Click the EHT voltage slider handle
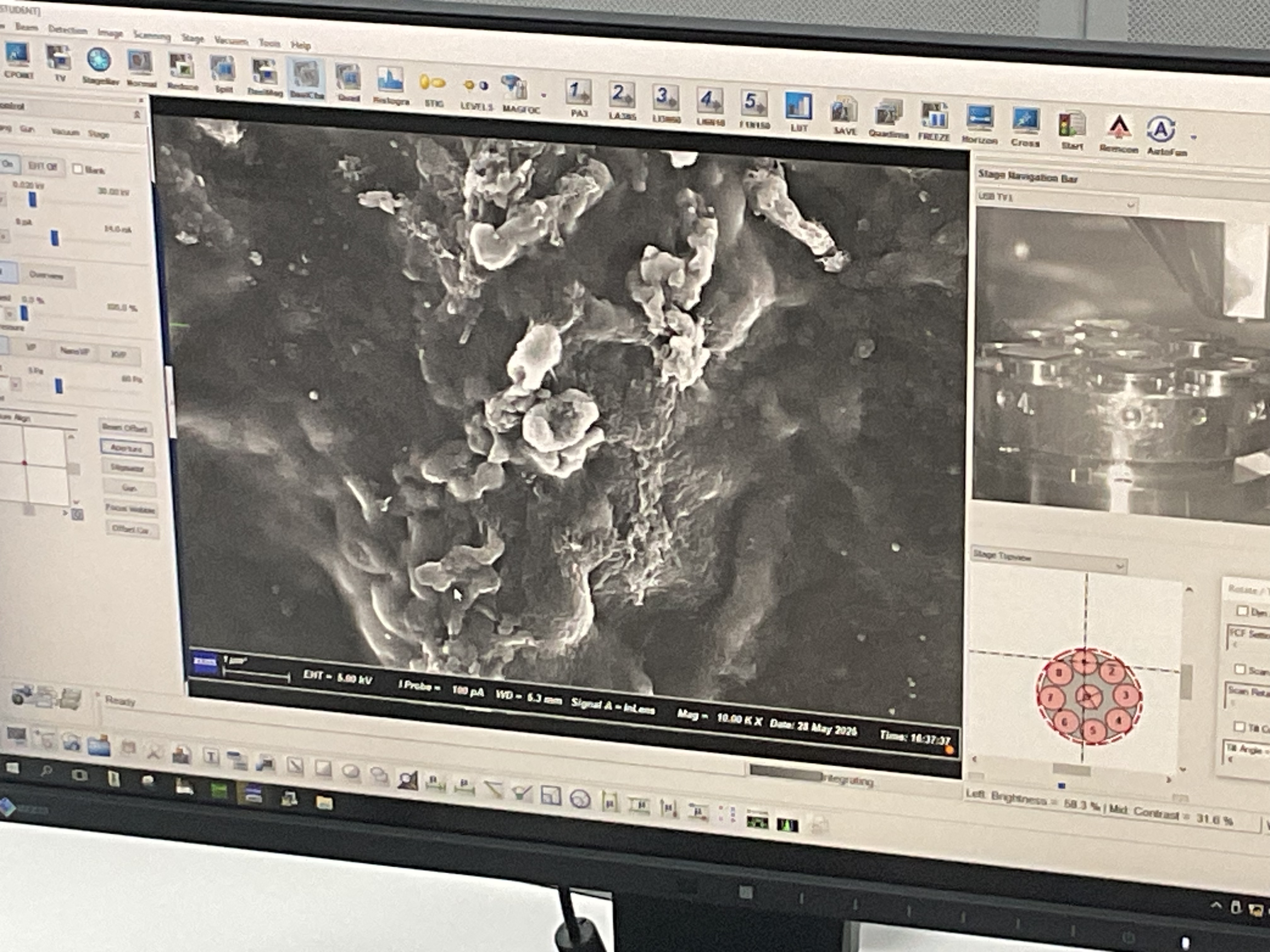 (33, 200)
